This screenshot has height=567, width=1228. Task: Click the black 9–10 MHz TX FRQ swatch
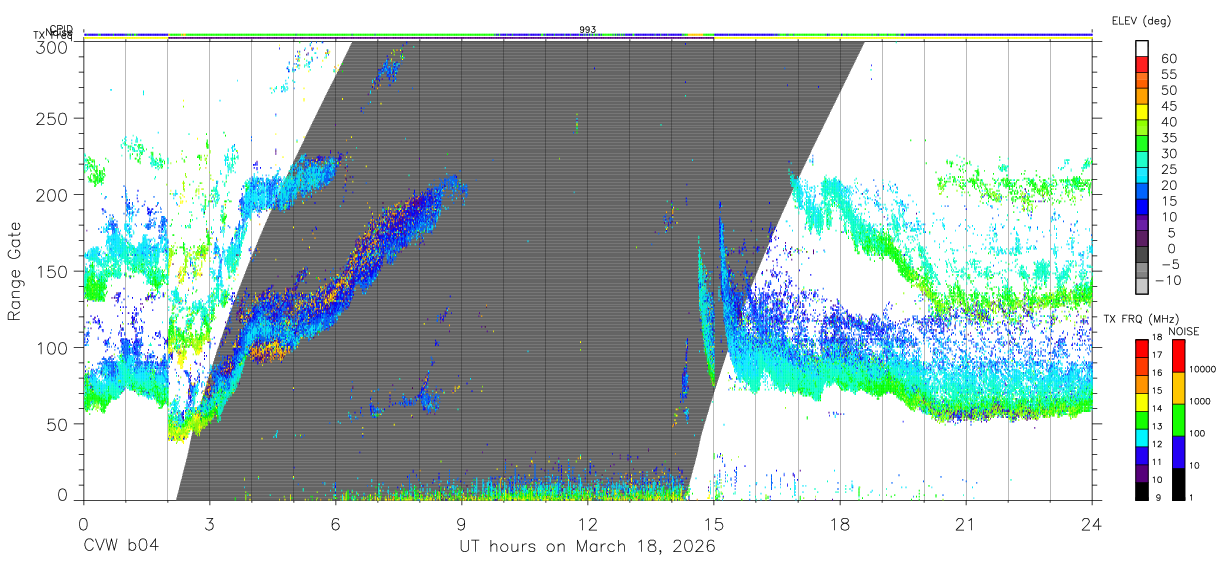coord(1141,491)
